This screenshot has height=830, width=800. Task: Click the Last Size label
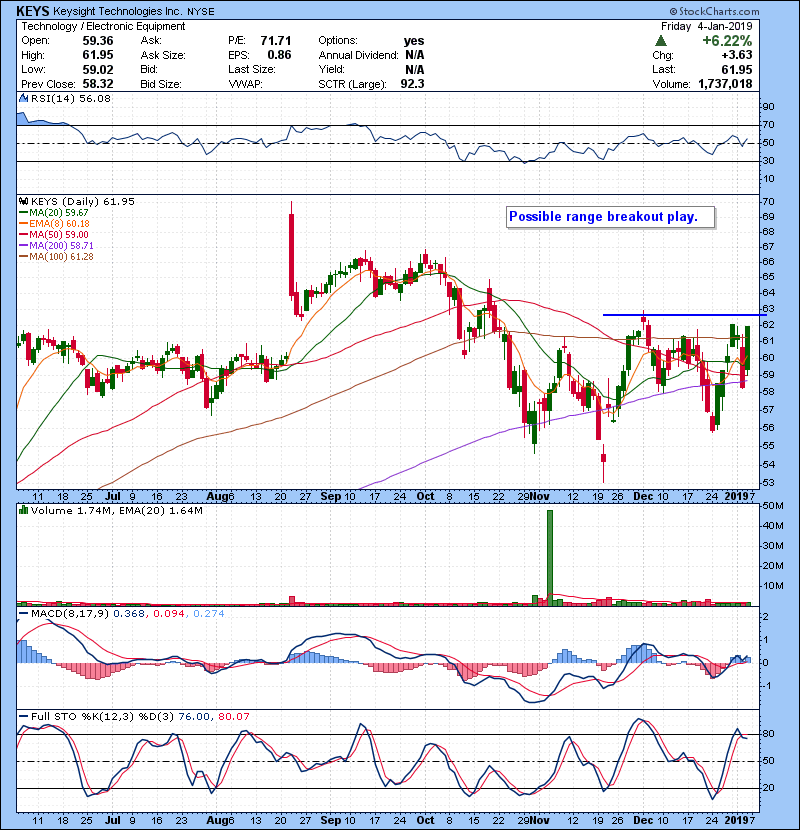252,69
